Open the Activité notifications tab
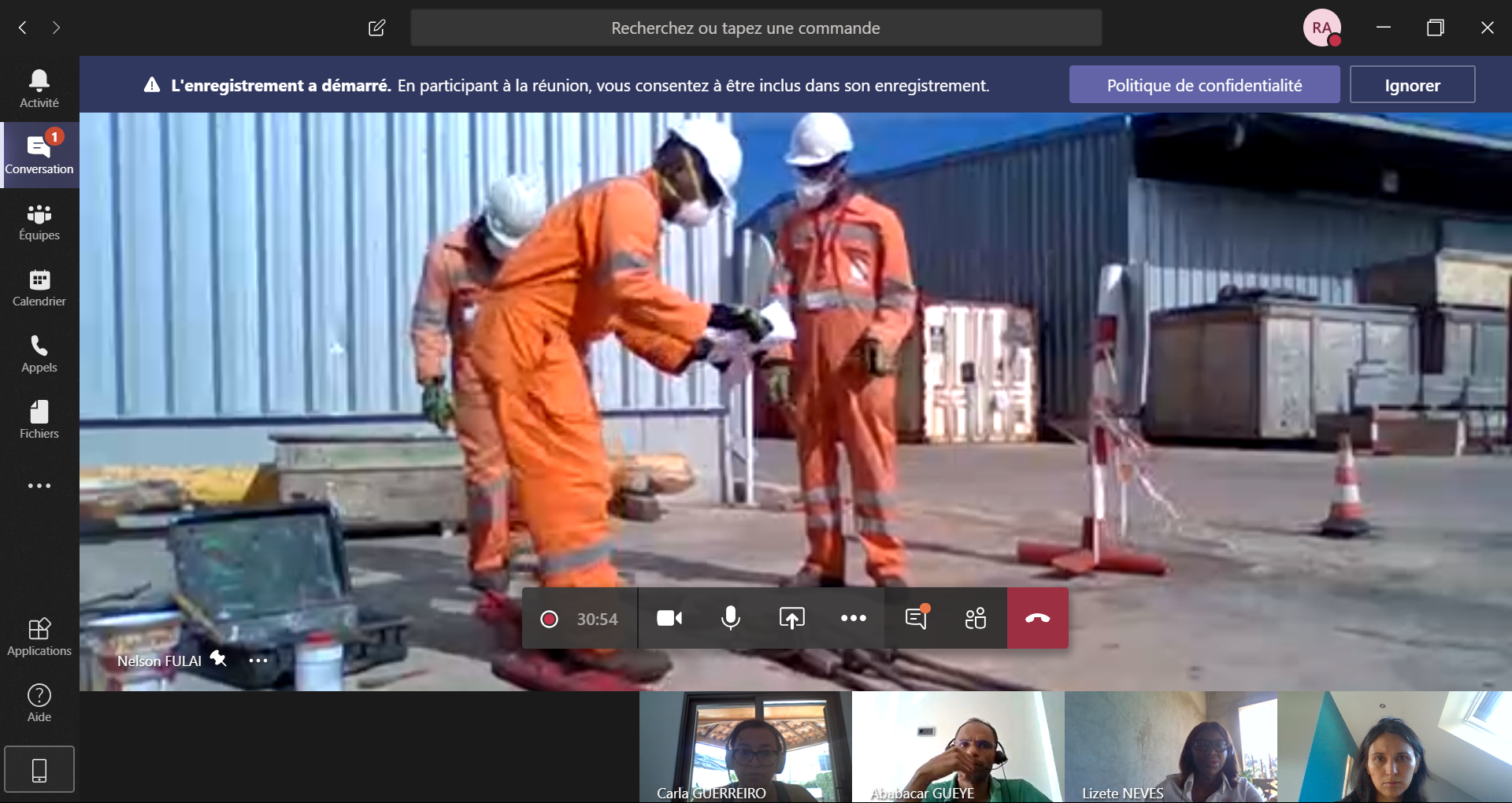 [39, 89]
